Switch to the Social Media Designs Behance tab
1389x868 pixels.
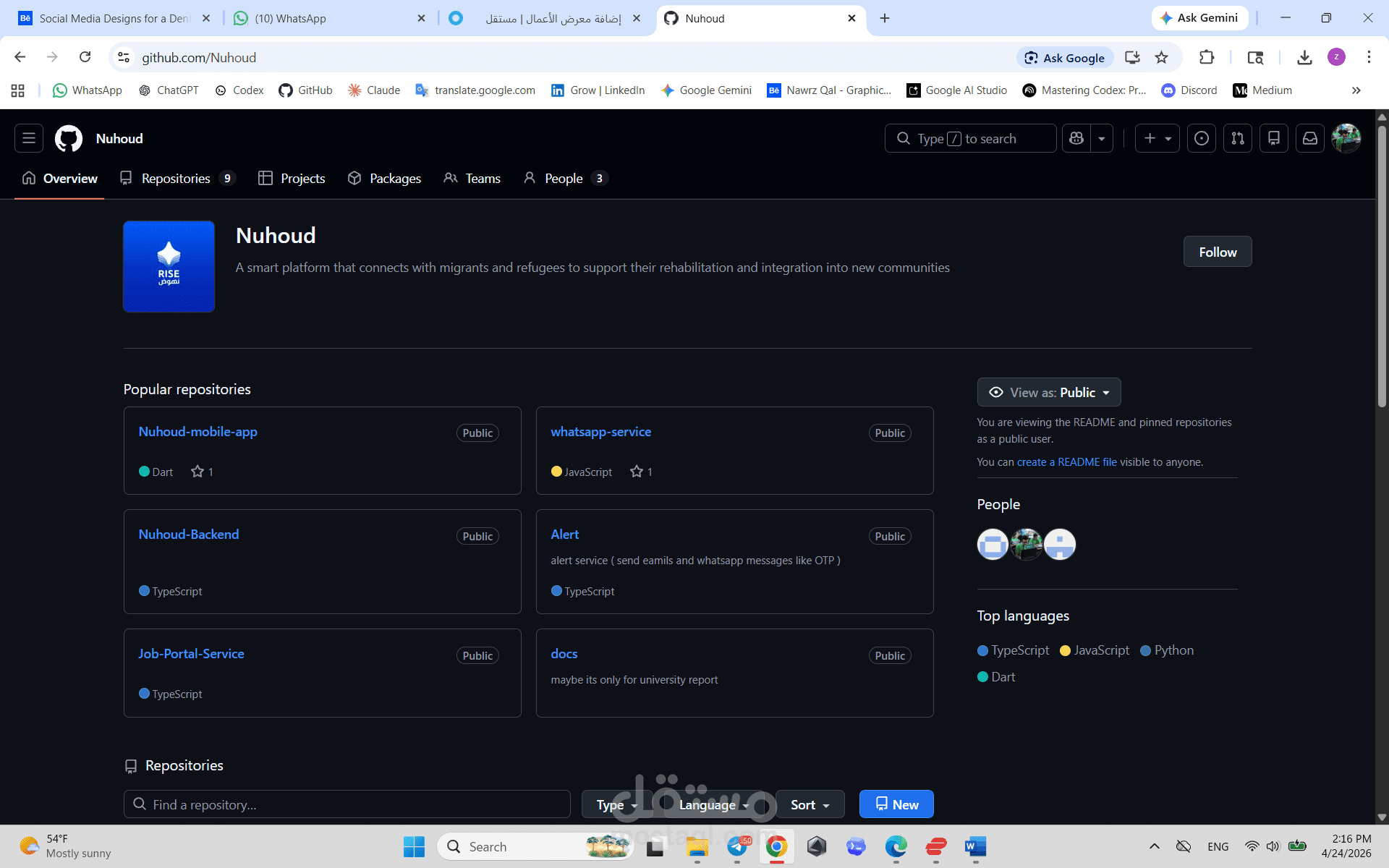point(116,18)
